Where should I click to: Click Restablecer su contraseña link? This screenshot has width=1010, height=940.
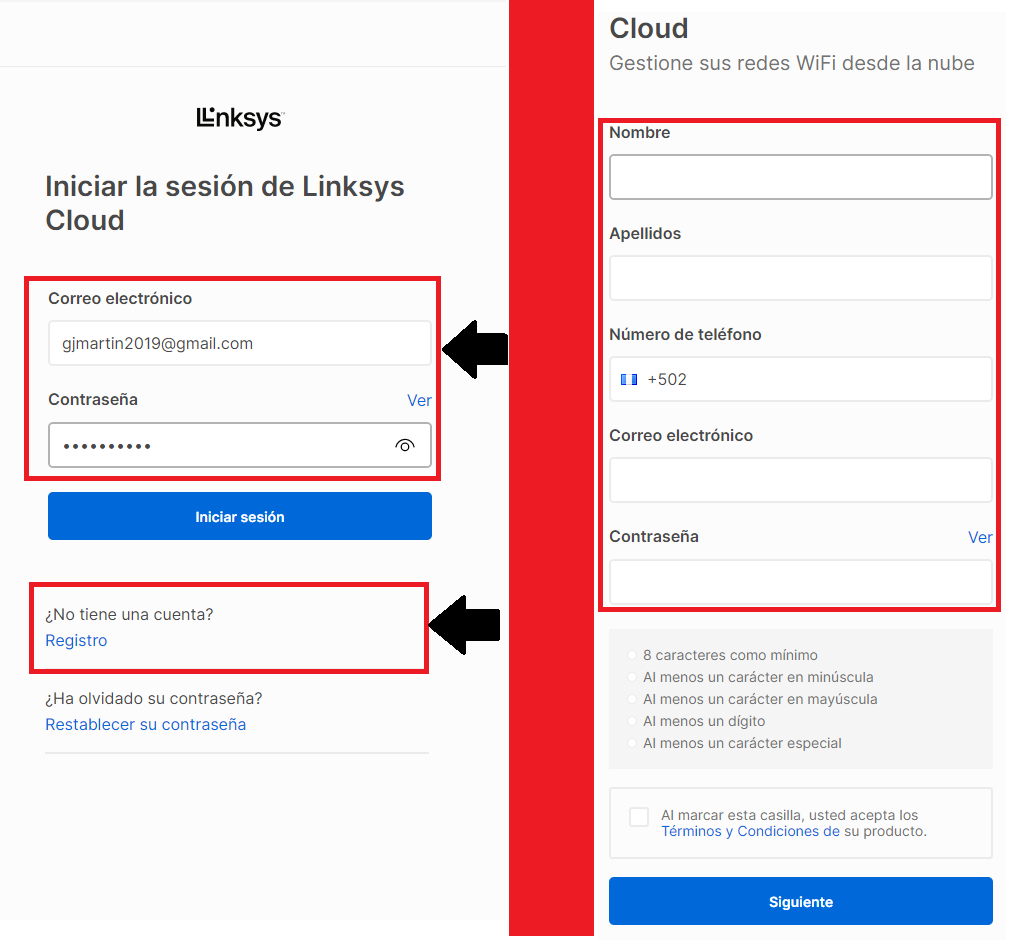coord(146,724)
